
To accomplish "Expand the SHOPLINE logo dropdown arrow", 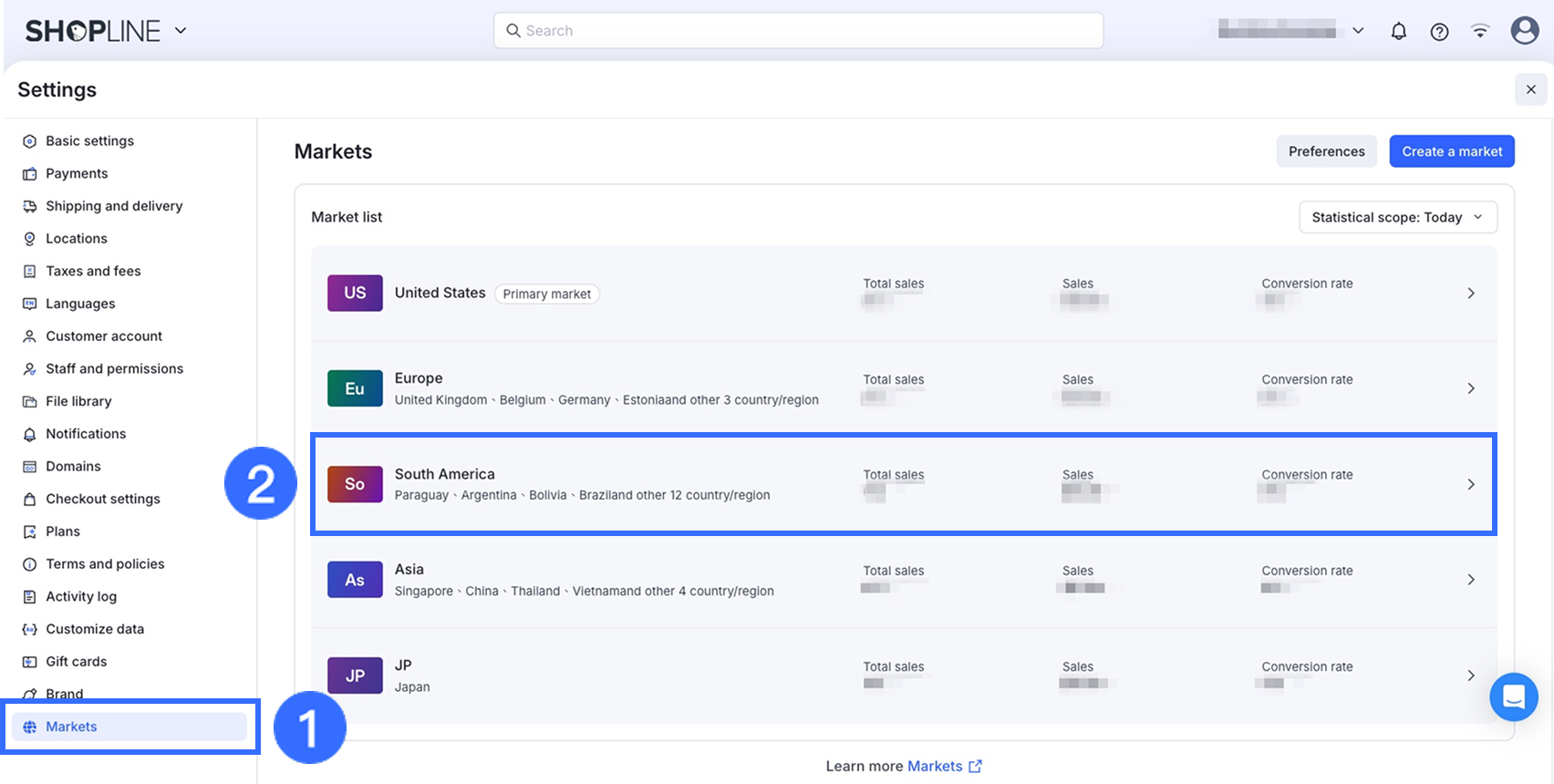I will tap(181, 30).
